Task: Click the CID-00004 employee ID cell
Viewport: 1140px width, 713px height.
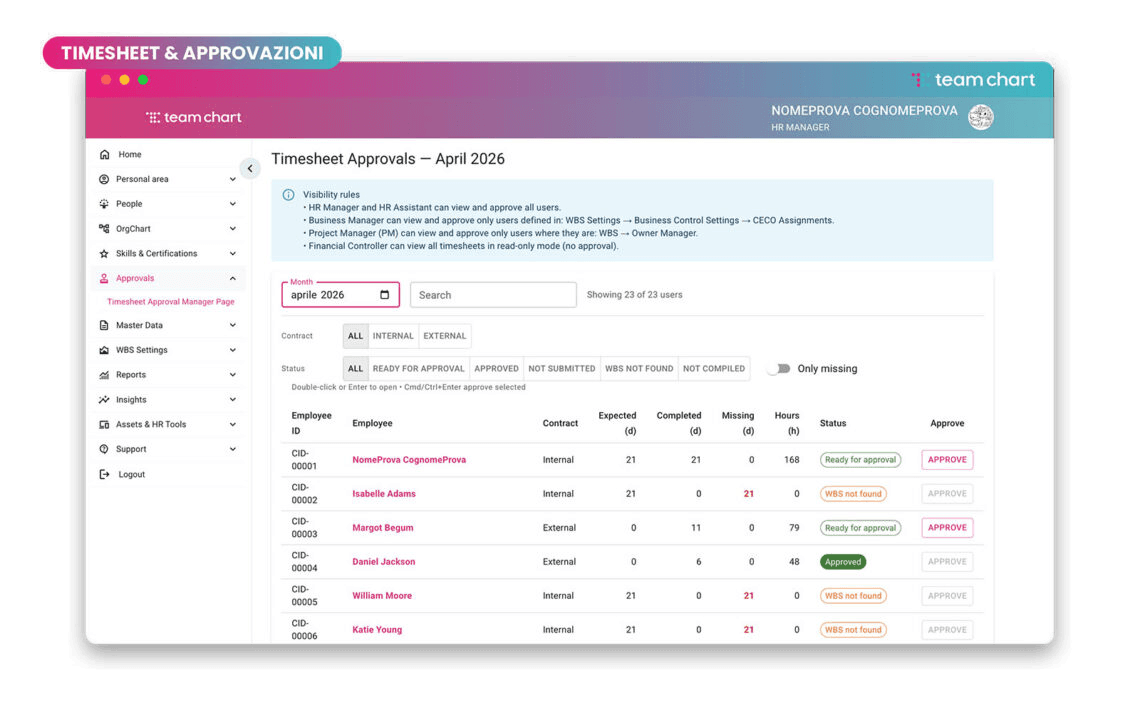Action: 304,562
